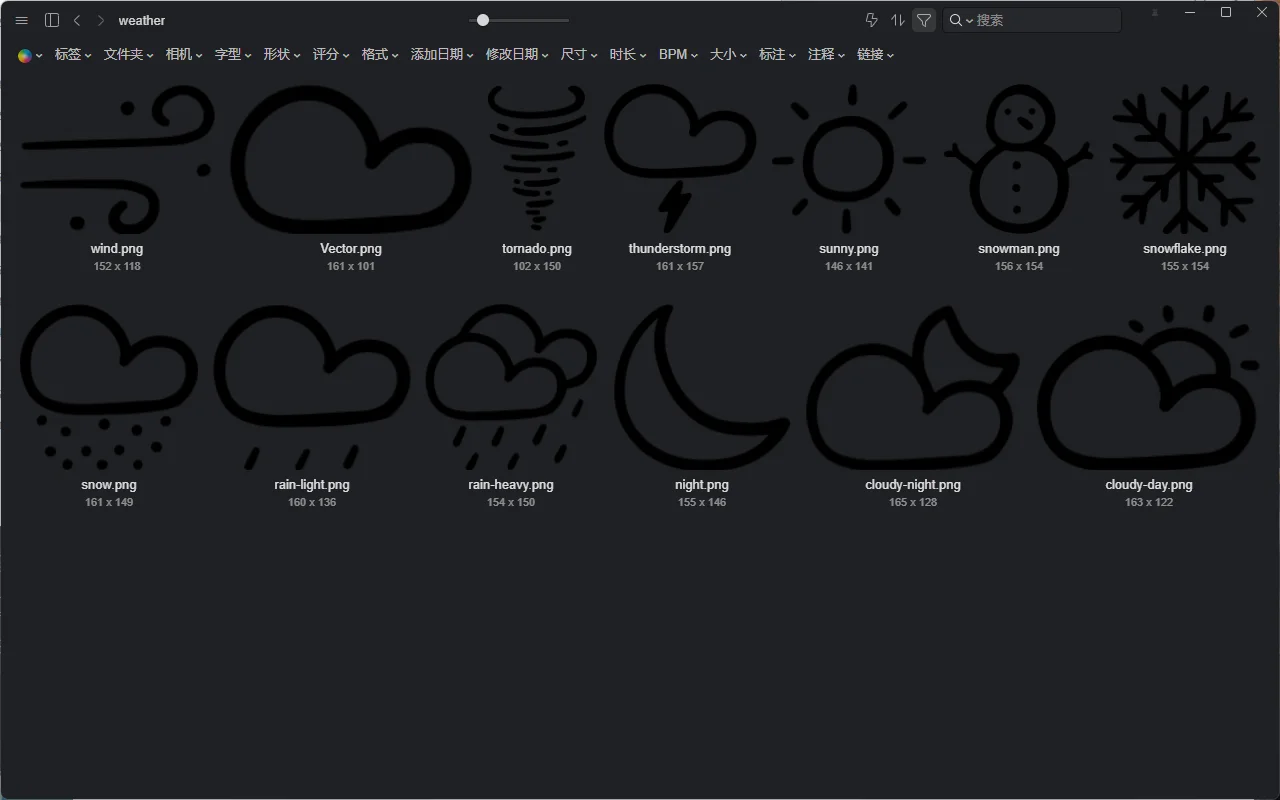Open search scope magnifier dropdown
The height and width of the screenshot is (800, 1280).
961,20
